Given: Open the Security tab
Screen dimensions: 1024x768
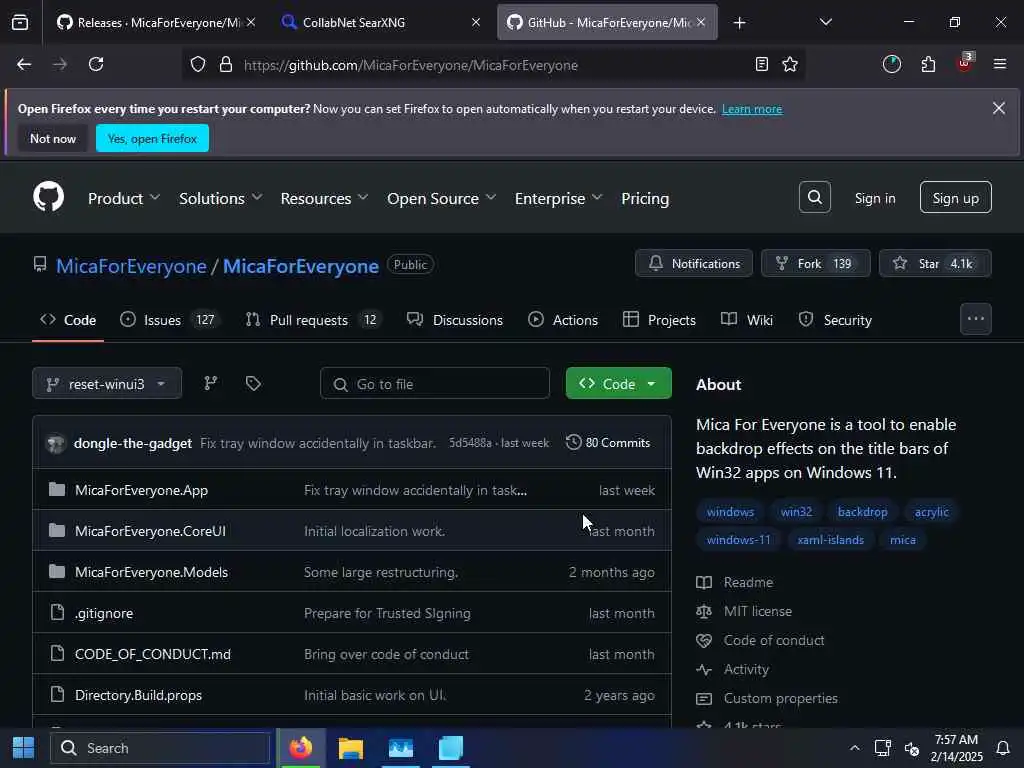Looking at the screenshot, I should [835, 320].
